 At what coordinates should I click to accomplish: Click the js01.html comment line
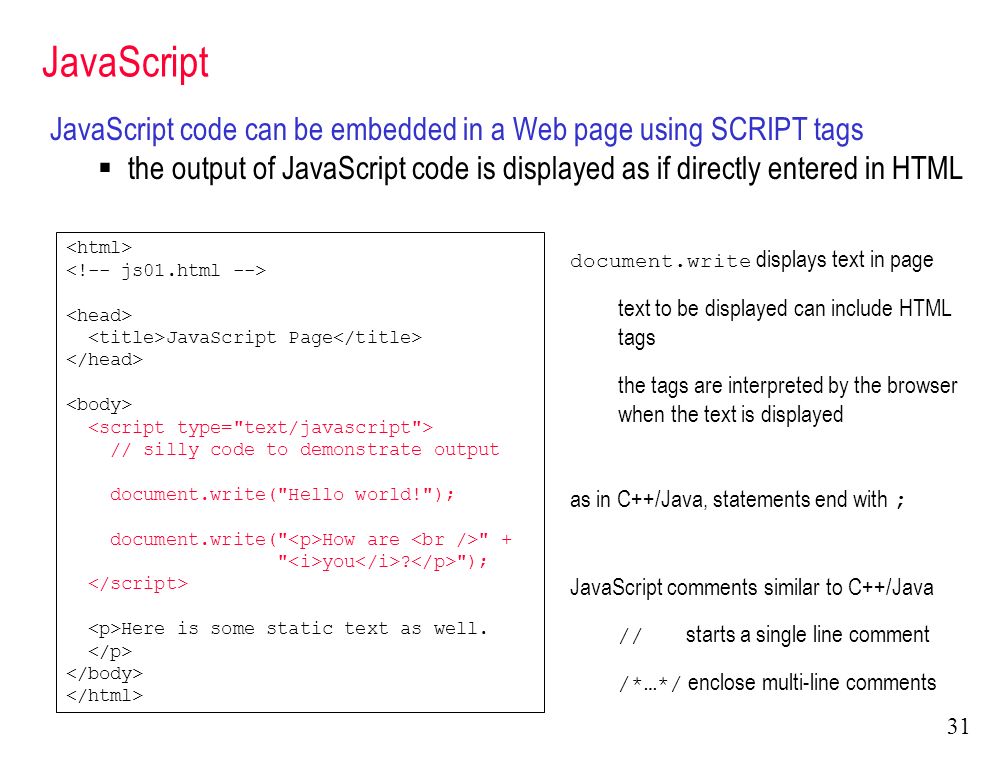(x=166, y=270)
